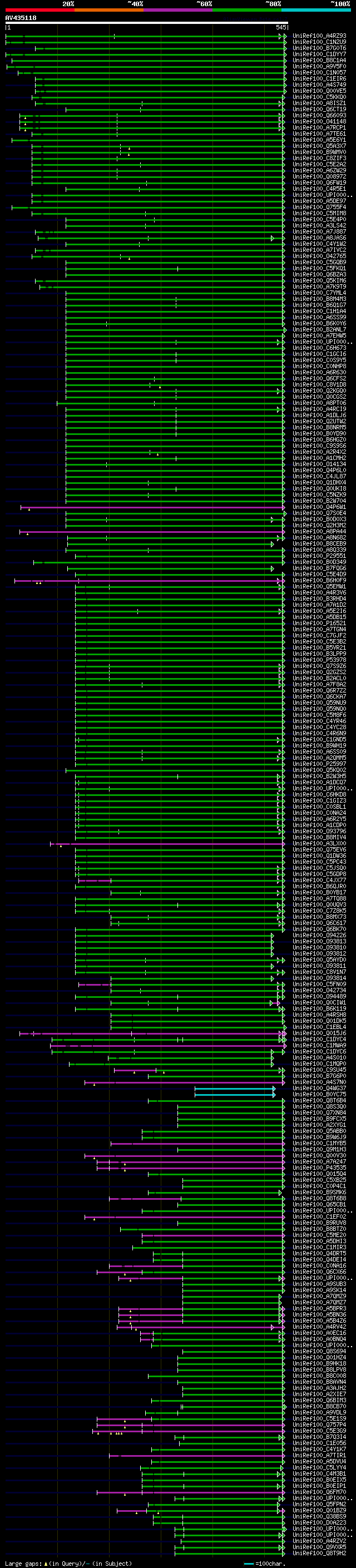Select the UniRef100_Q8T9H2 label
356x1568 pixels.
click(x=319, y=1553)
